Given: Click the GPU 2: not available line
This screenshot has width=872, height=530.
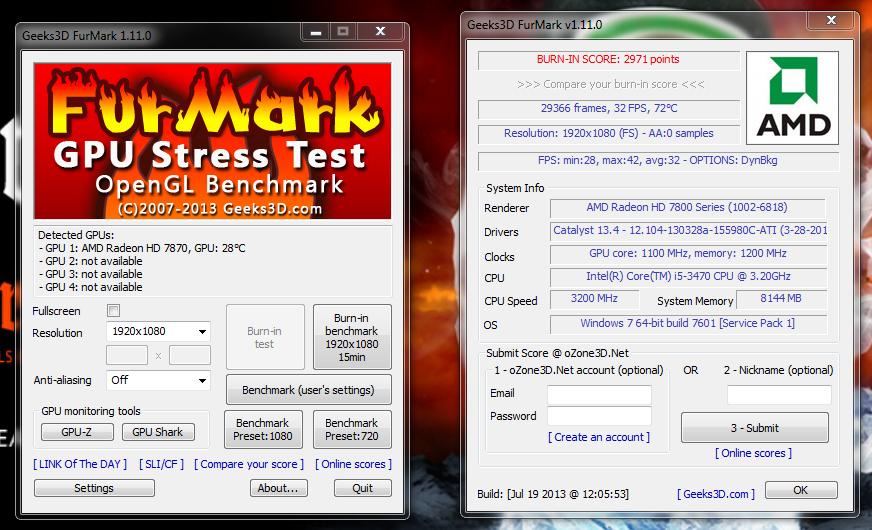Looking at the screenshot, I should [90, 261].
